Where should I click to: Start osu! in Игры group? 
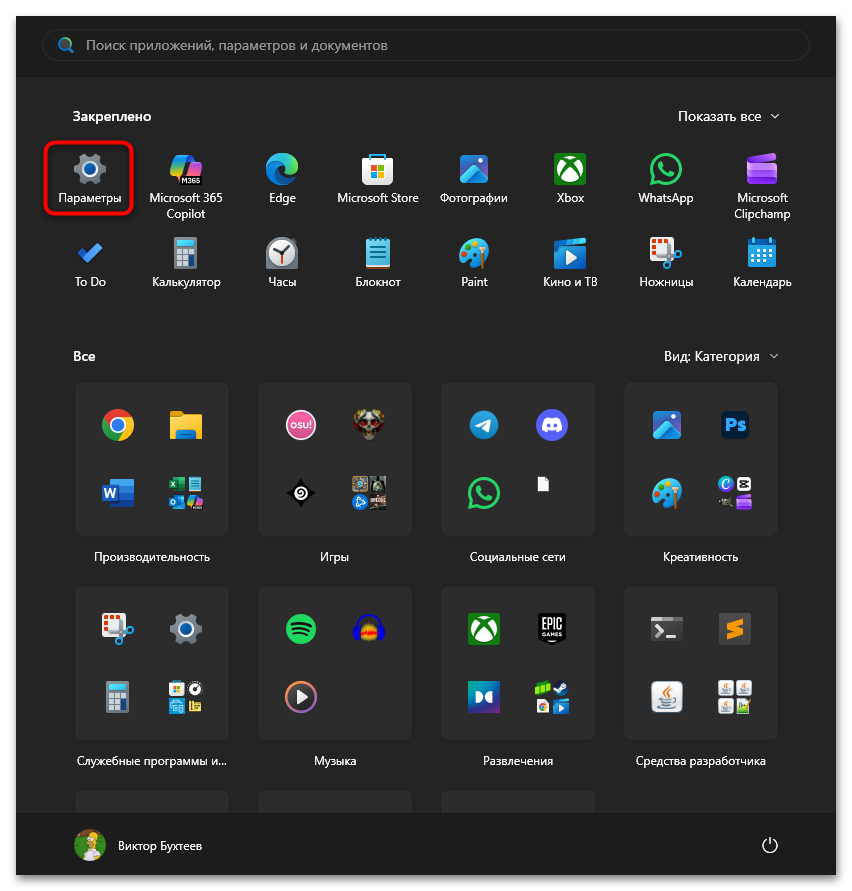point(301,425)
